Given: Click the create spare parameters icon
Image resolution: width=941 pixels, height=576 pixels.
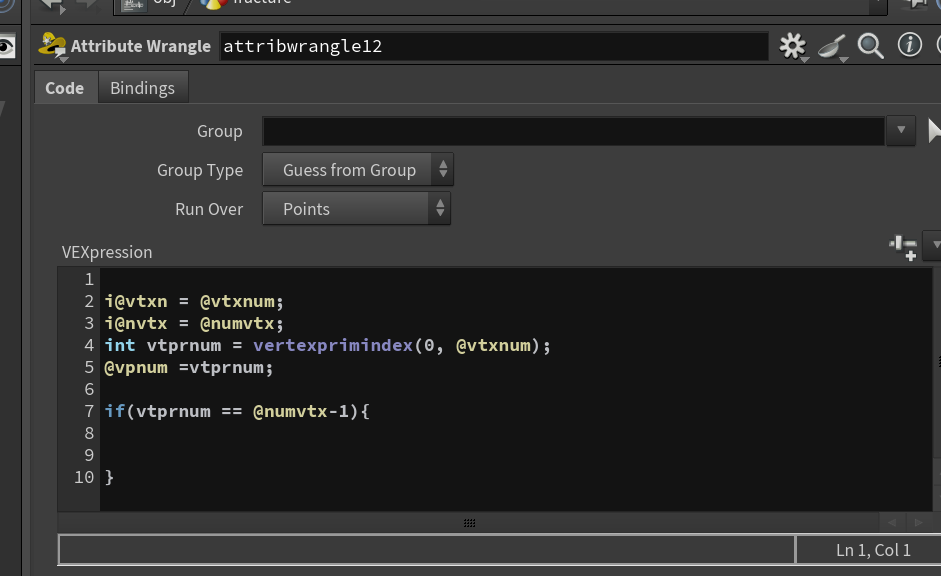Looking at the screenshot, I should pos(903,247).
